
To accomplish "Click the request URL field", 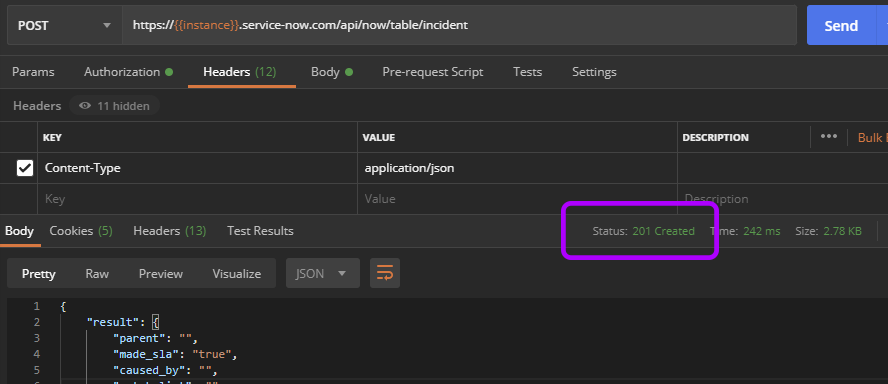I will click(x=459, y=25).
